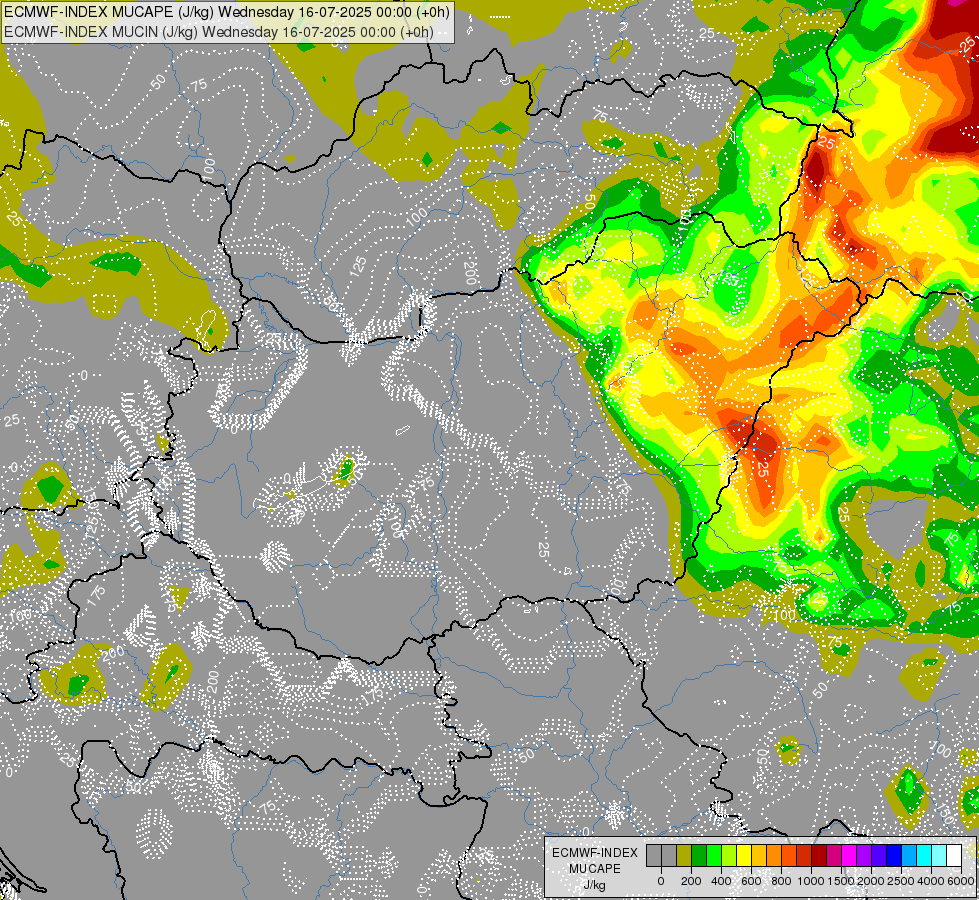Viewport: 979px width, 900px height.
Task: Click the pure yellow legend swatch
Action: tap(744, 855)
